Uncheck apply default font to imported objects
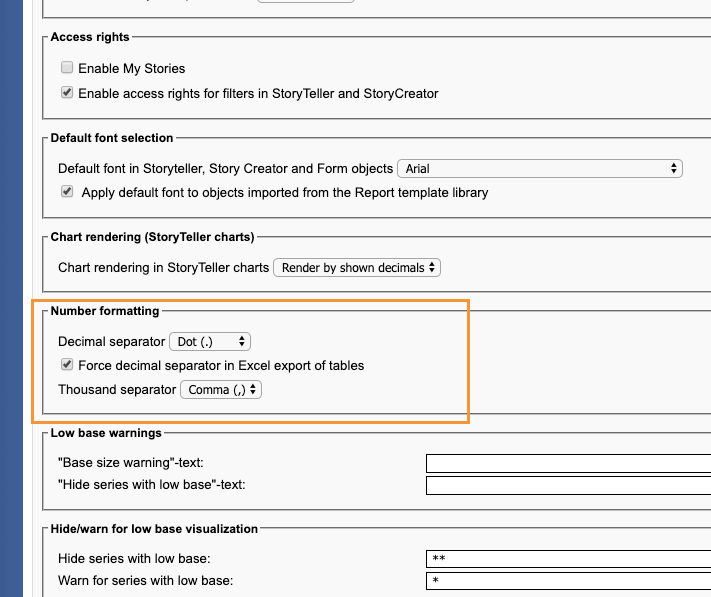The width and height of the screenshot is (711, 597). (67, 191)
